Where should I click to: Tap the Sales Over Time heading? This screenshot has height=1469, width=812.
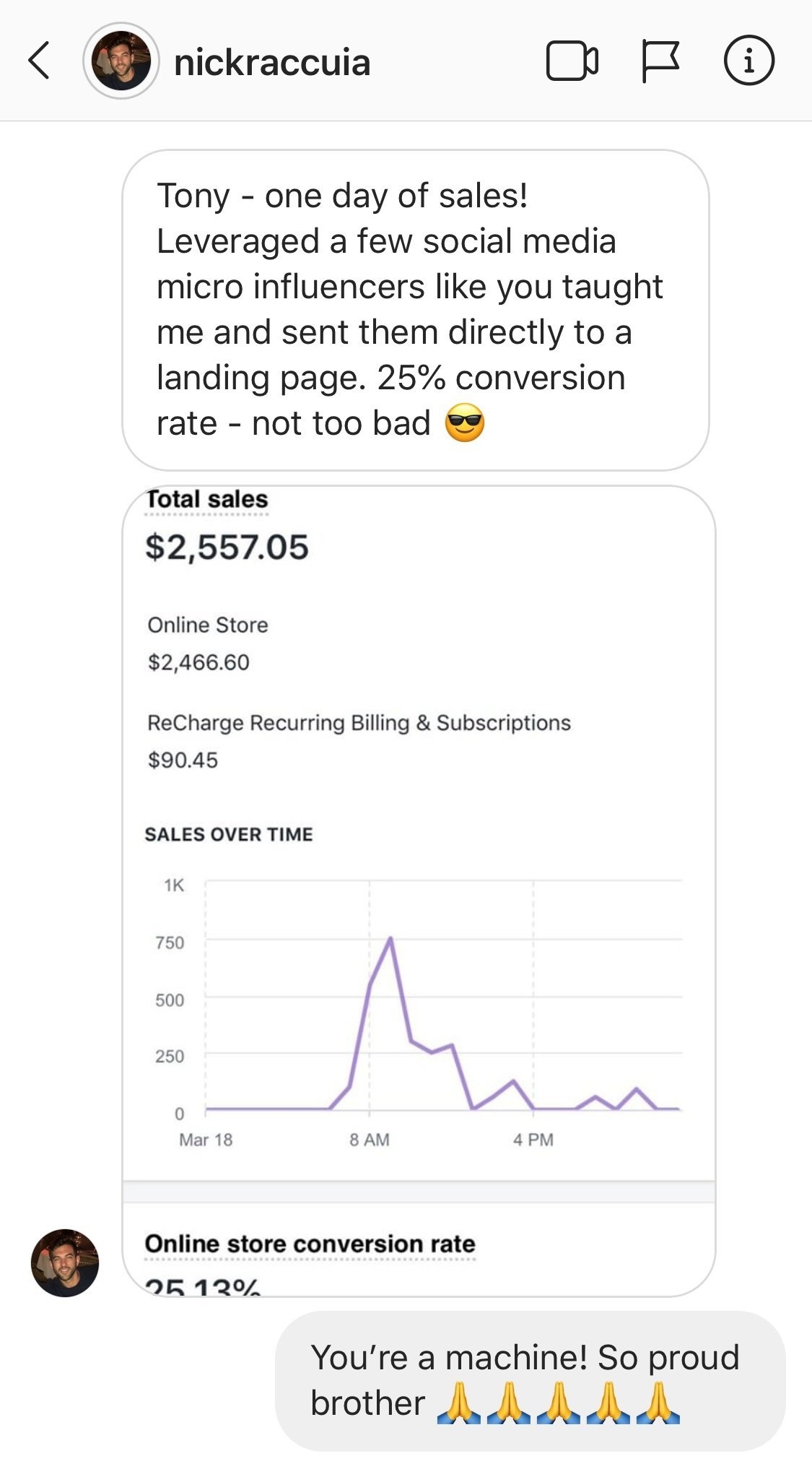(x=229, y=834)
